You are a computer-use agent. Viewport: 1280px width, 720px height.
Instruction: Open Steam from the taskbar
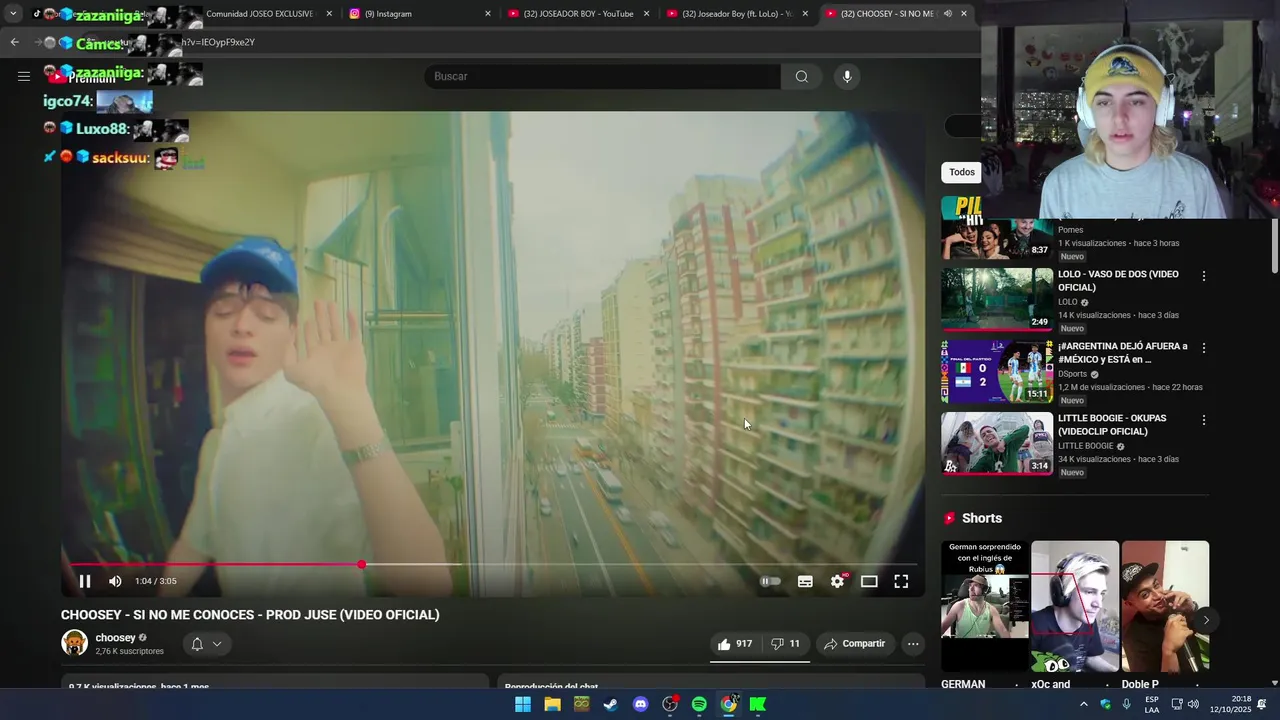[610, 704]
